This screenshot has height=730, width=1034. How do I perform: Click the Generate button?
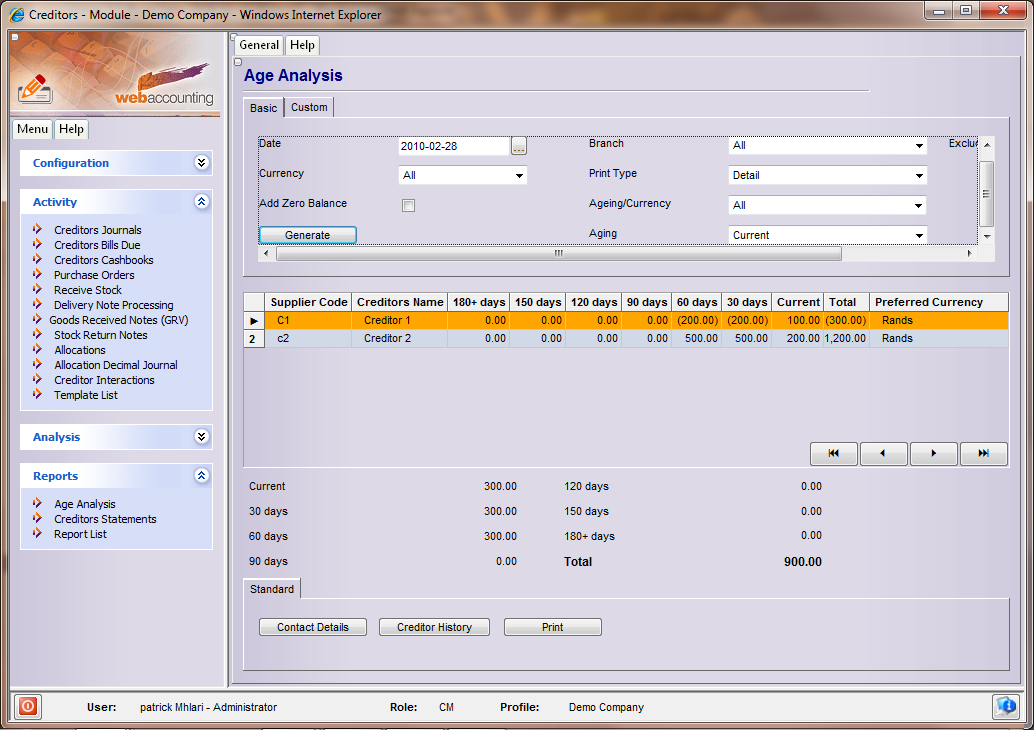[307, 235]
